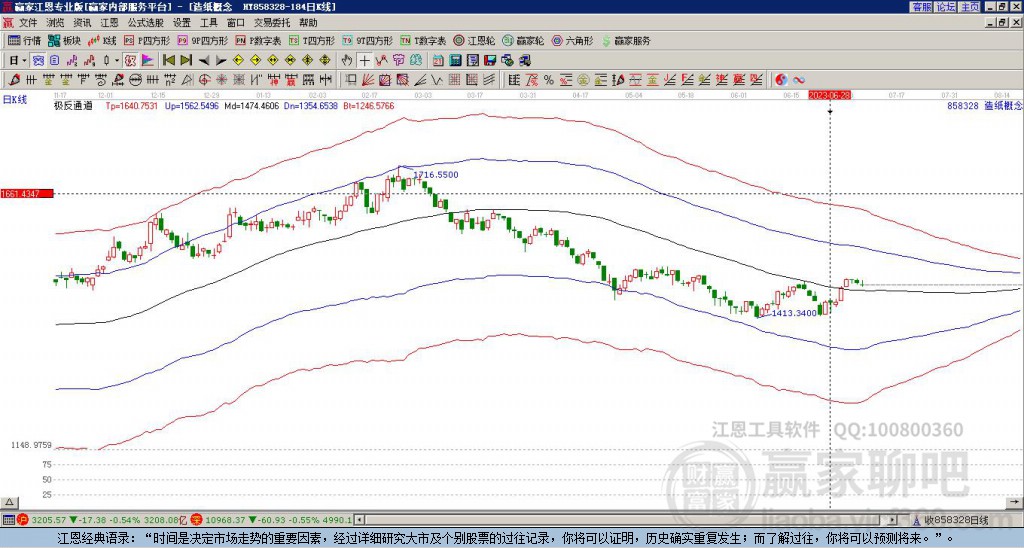Click the bottom scrollbar left arrow

click(360, 520)
